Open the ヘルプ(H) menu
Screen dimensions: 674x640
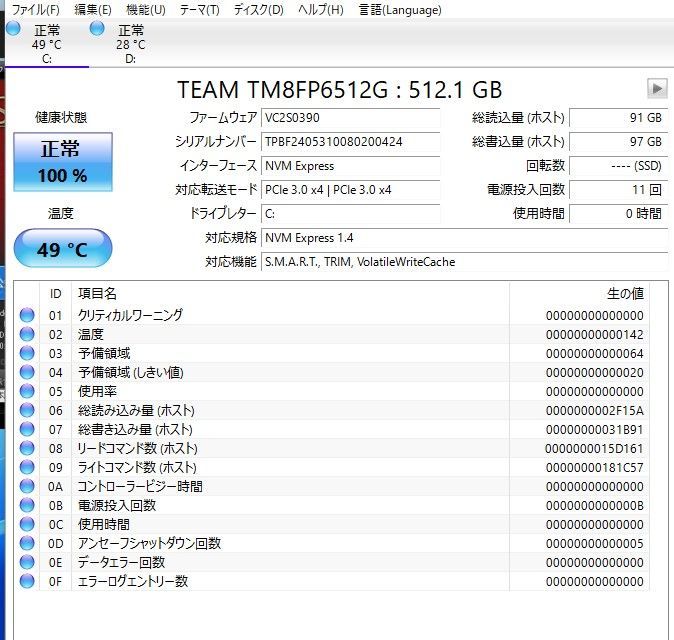click(321, 9)
